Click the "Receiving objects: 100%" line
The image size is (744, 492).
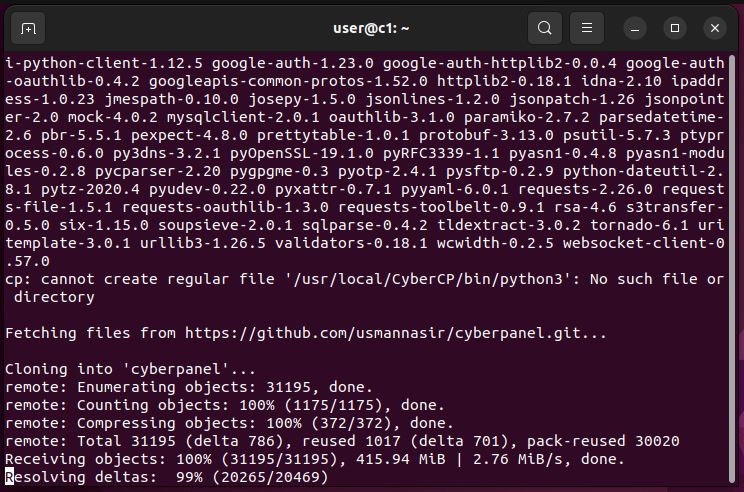[315, 459]
